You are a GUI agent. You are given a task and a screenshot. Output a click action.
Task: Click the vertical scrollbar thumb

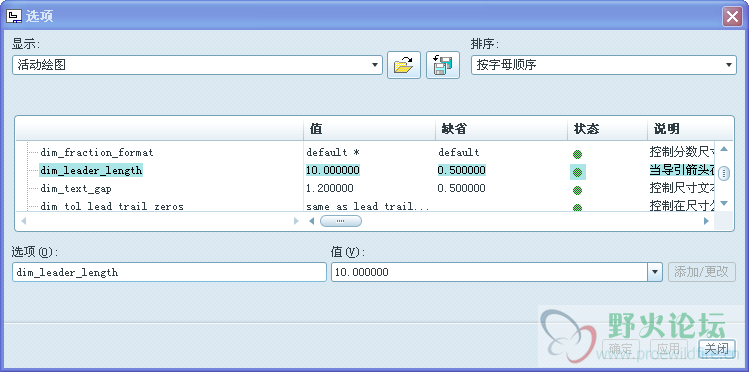point(724,173)
